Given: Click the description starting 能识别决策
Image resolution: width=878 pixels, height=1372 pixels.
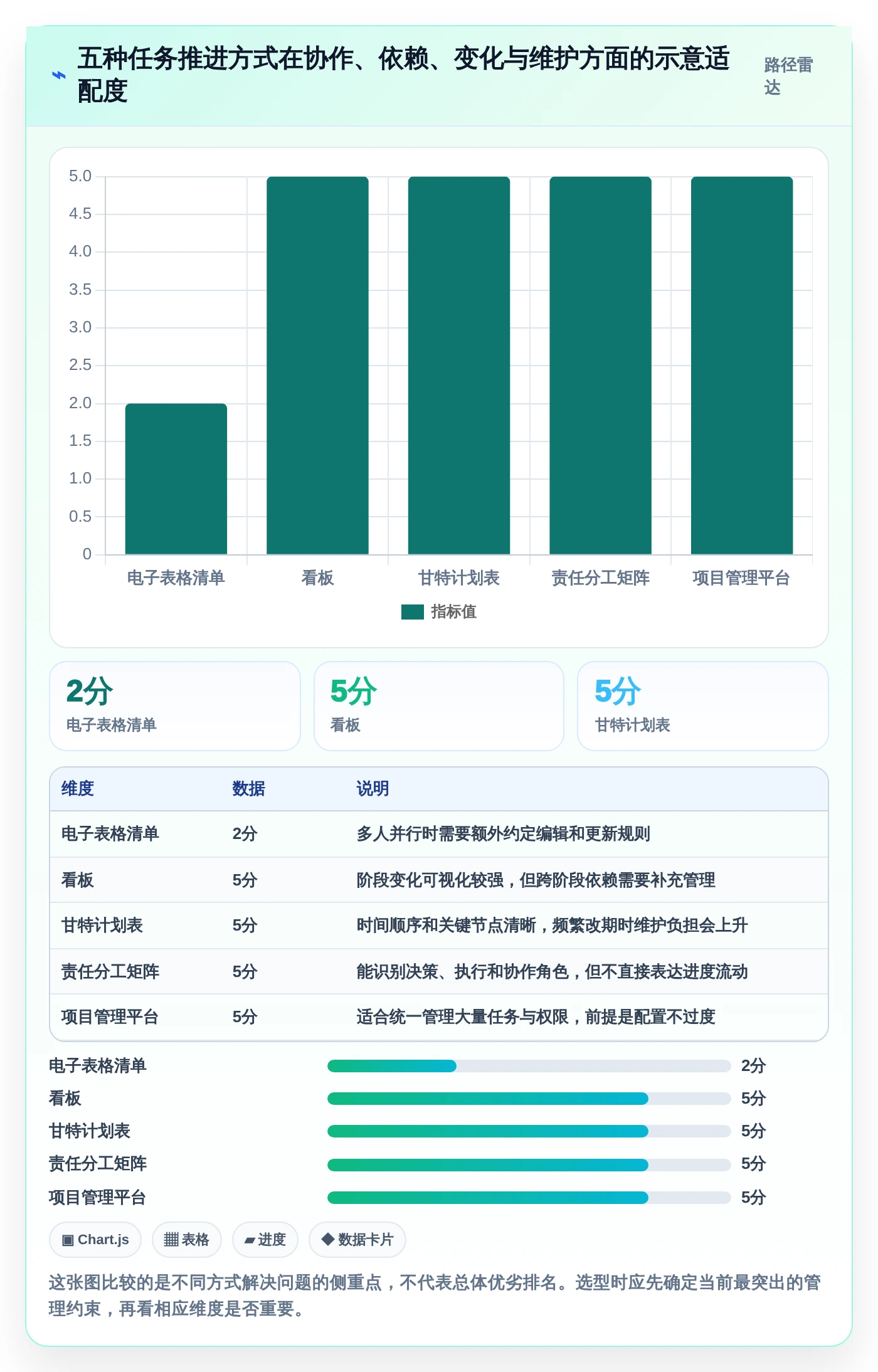Looking at the screenshot, I should pyautogui.click(x=553, y=972).
